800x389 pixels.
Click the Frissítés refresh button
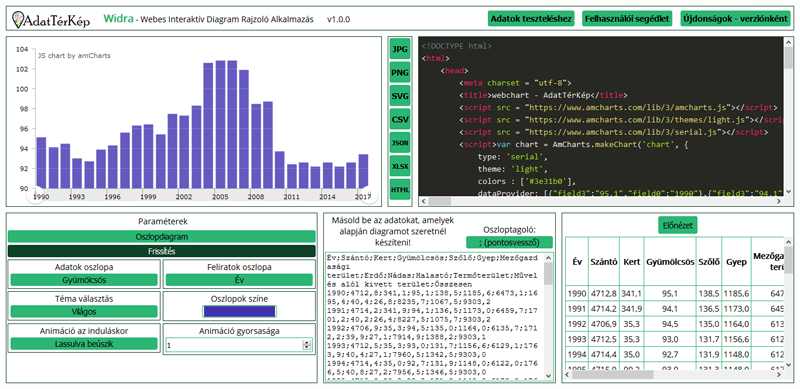[162, 251]
